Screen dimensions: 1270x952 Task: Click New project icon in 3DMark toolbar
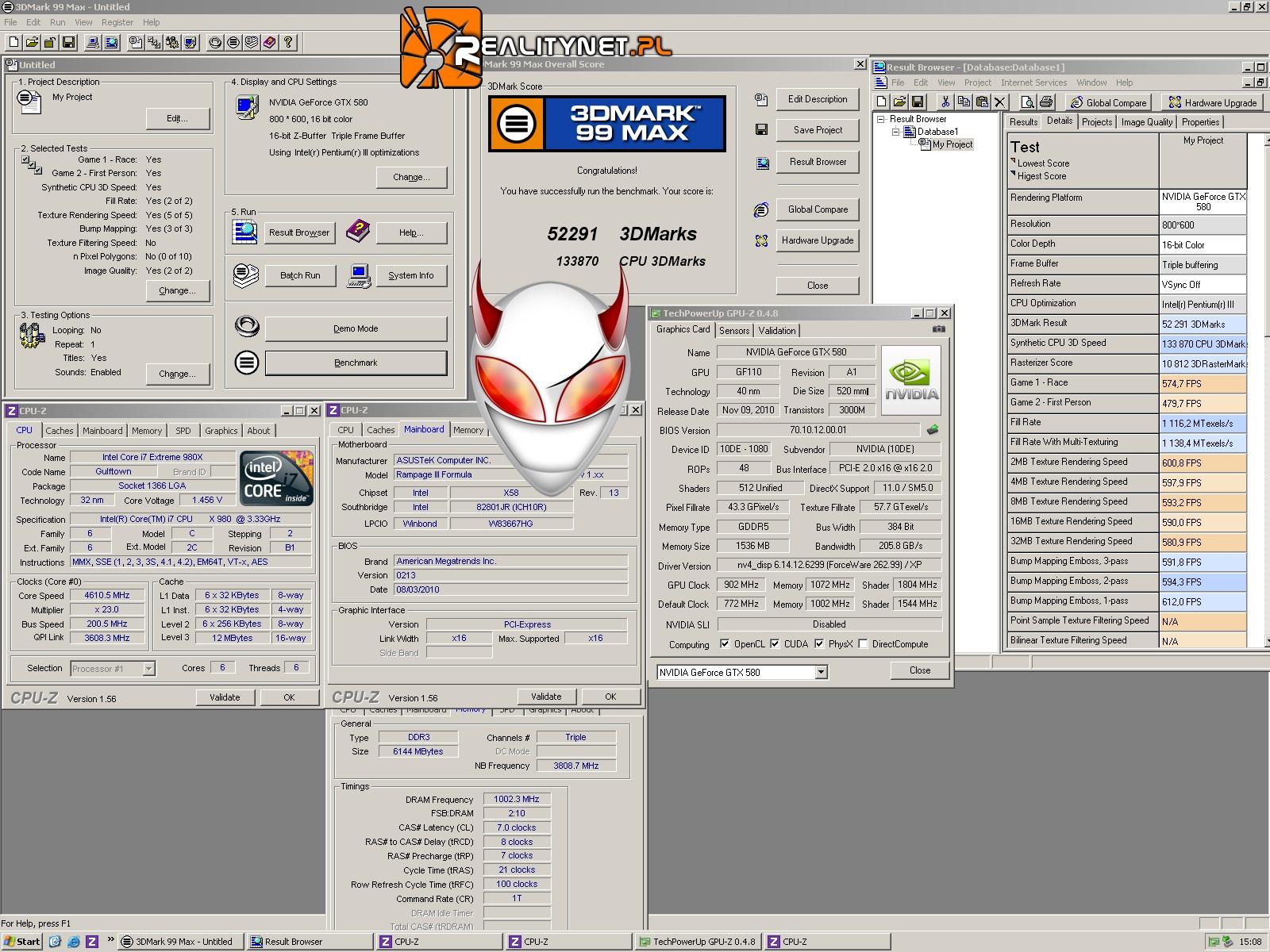tap(13, 42)
